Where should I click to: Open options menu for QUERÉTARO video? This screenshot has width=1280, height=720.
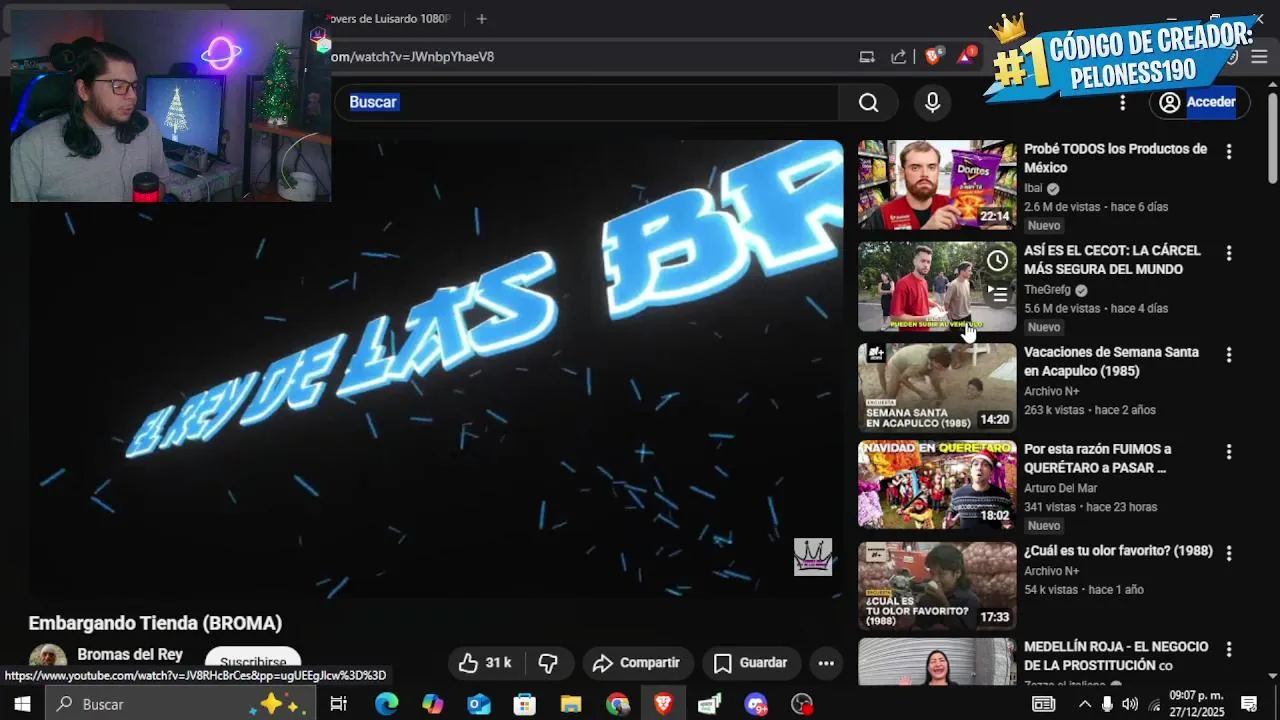point(1229,453)
